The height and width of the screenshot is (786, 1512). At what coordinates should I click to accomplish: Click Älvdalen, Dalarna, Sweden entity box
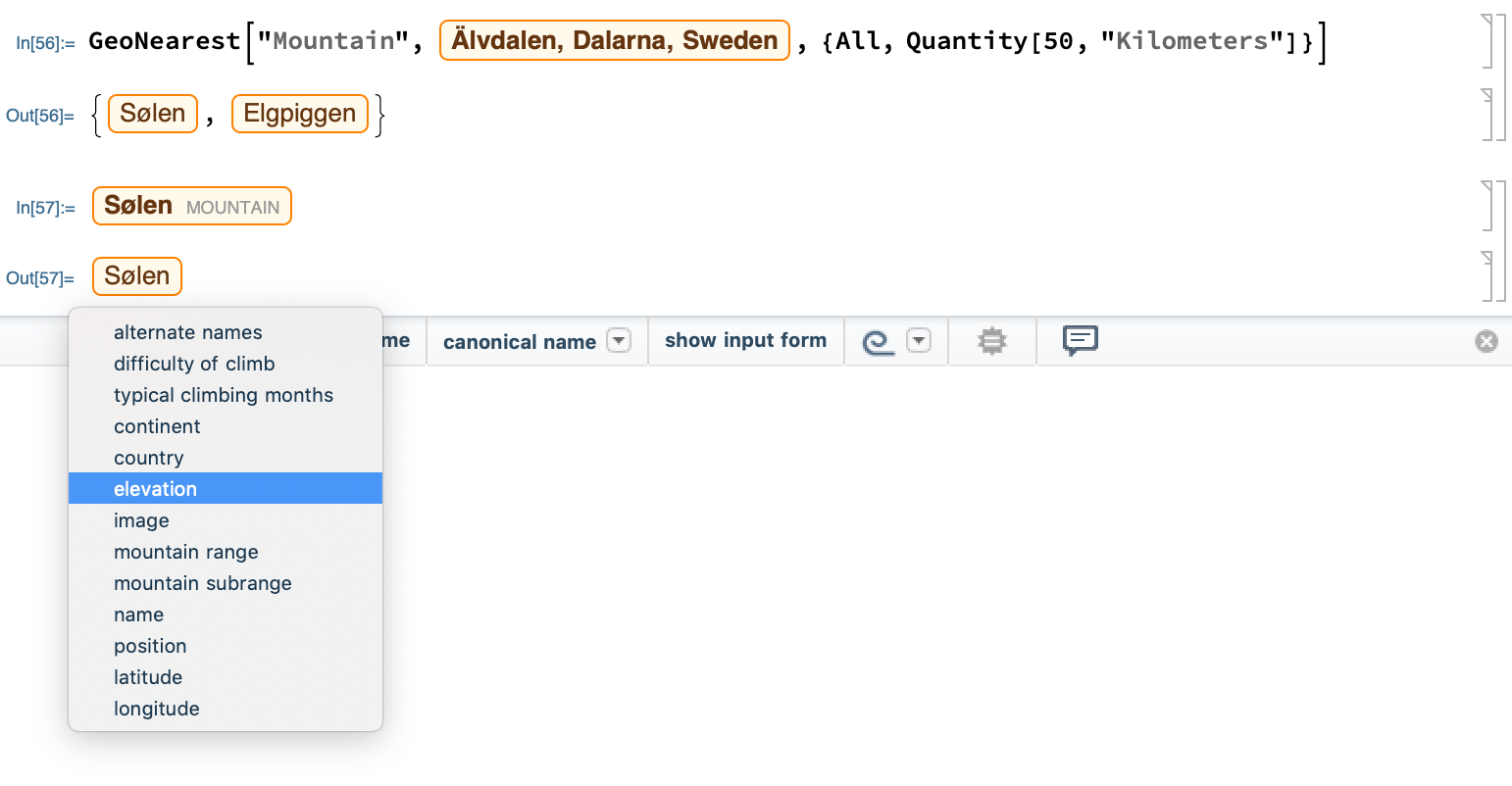click(615, 40)
